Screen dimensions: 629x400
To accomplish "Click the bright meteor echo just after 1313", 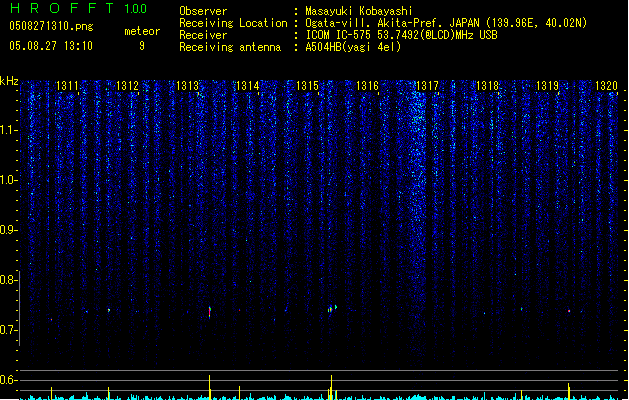I will [x=209, y=312].
